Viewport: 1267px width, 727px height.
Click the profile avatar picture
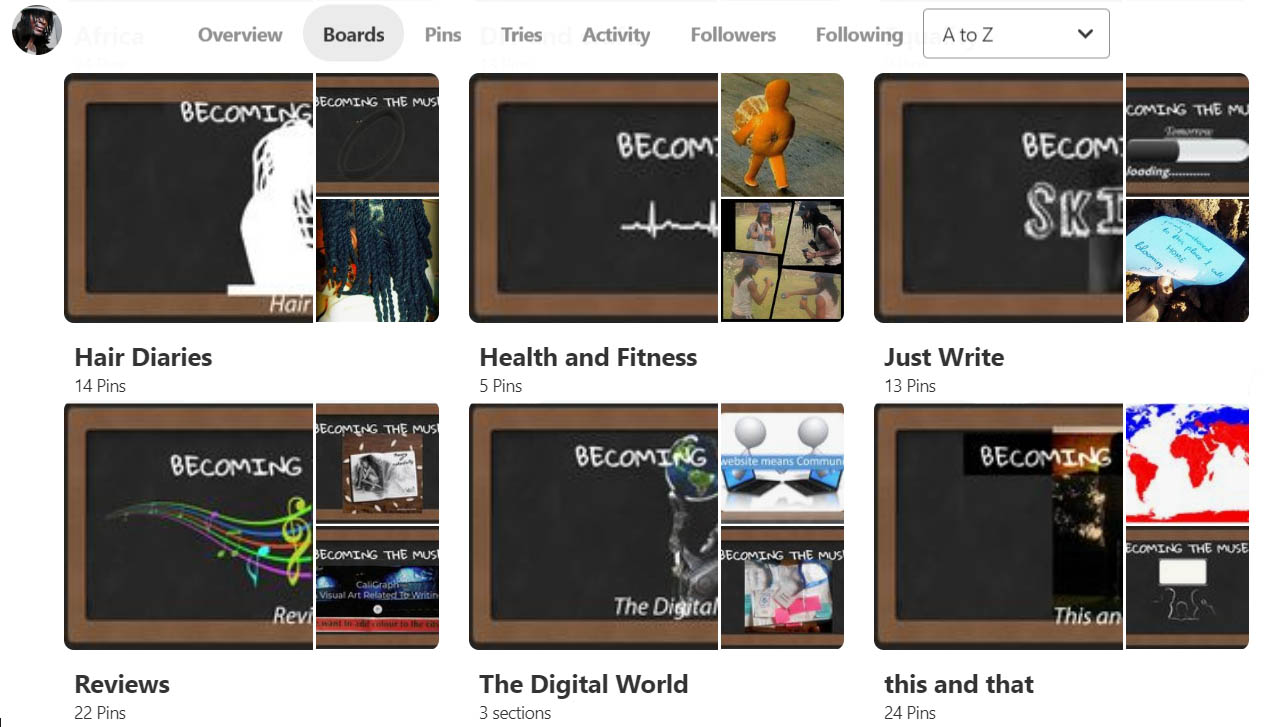click(37, 30)
